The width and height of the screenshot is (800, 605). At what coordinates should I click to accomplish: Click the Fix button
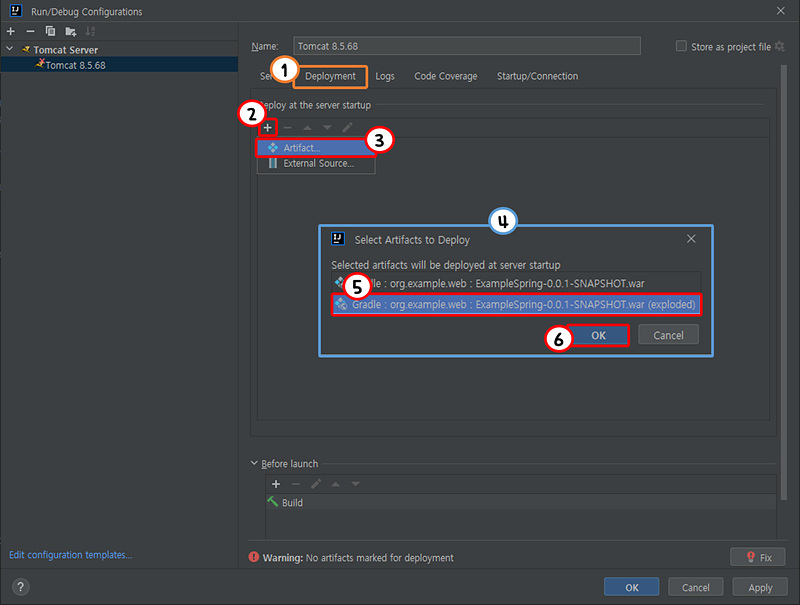[757, 557]
